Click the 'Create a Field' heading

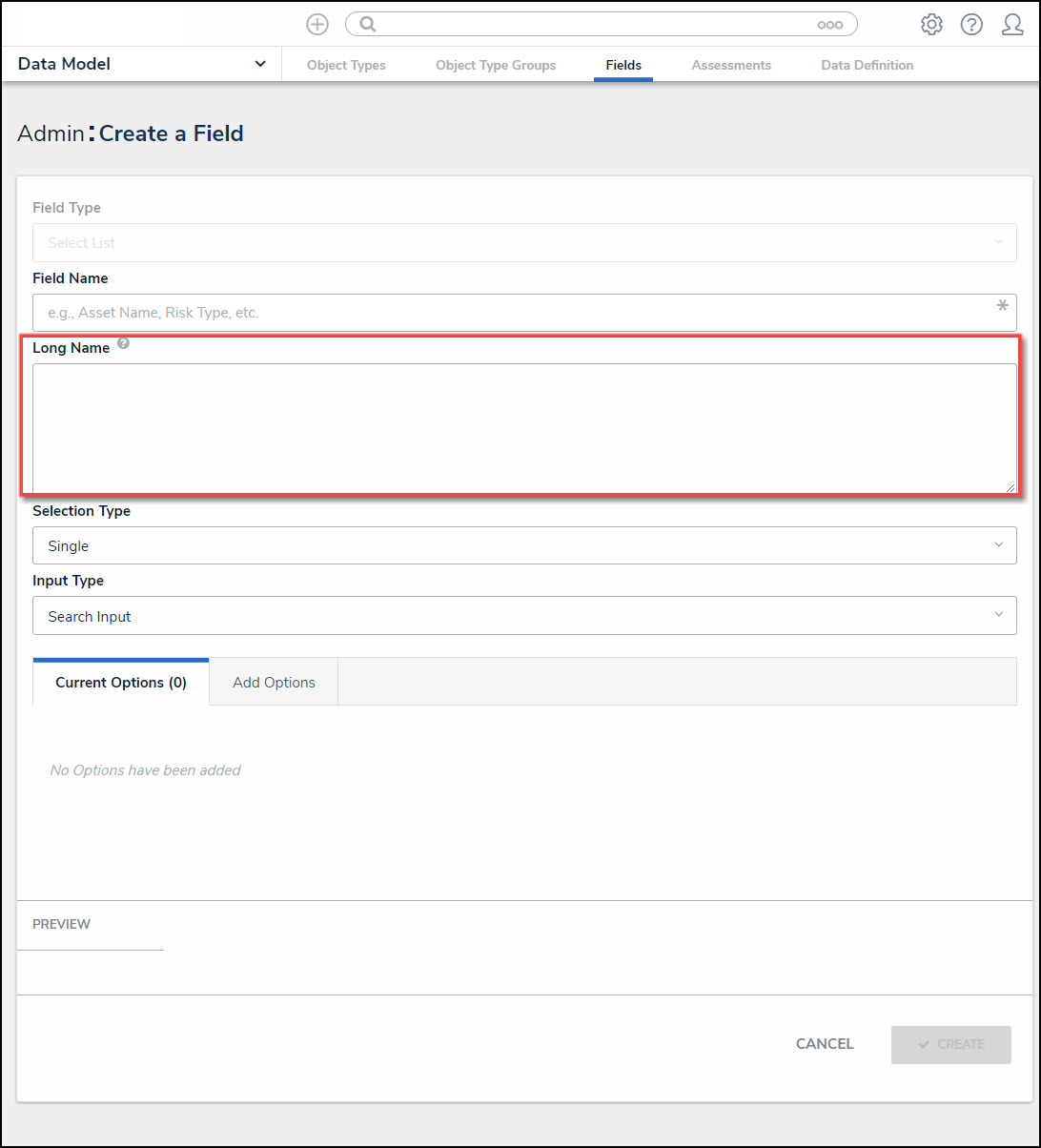point(172,133)
